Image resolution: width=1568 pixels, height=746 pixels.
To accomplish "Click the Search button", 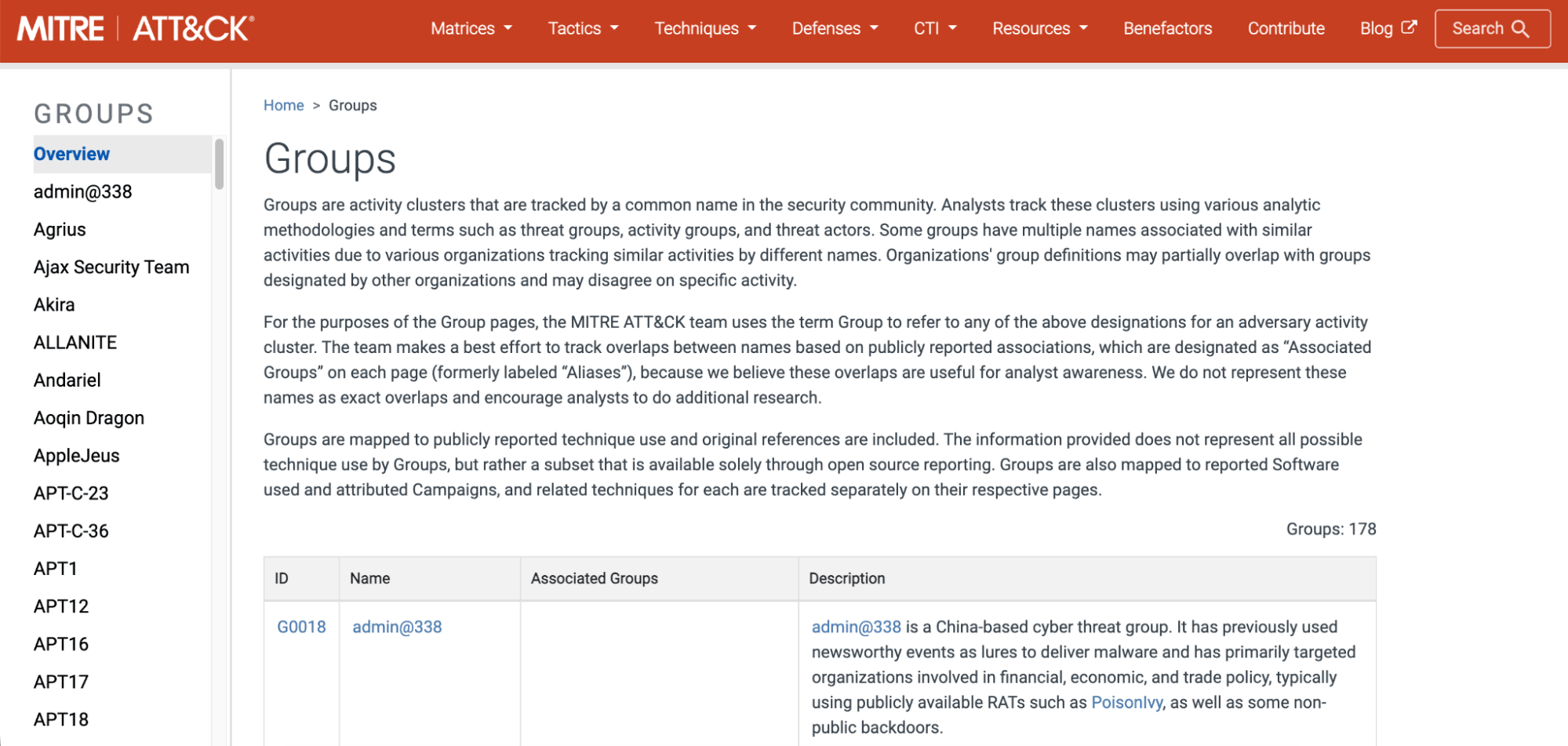I will [1492, 29].
